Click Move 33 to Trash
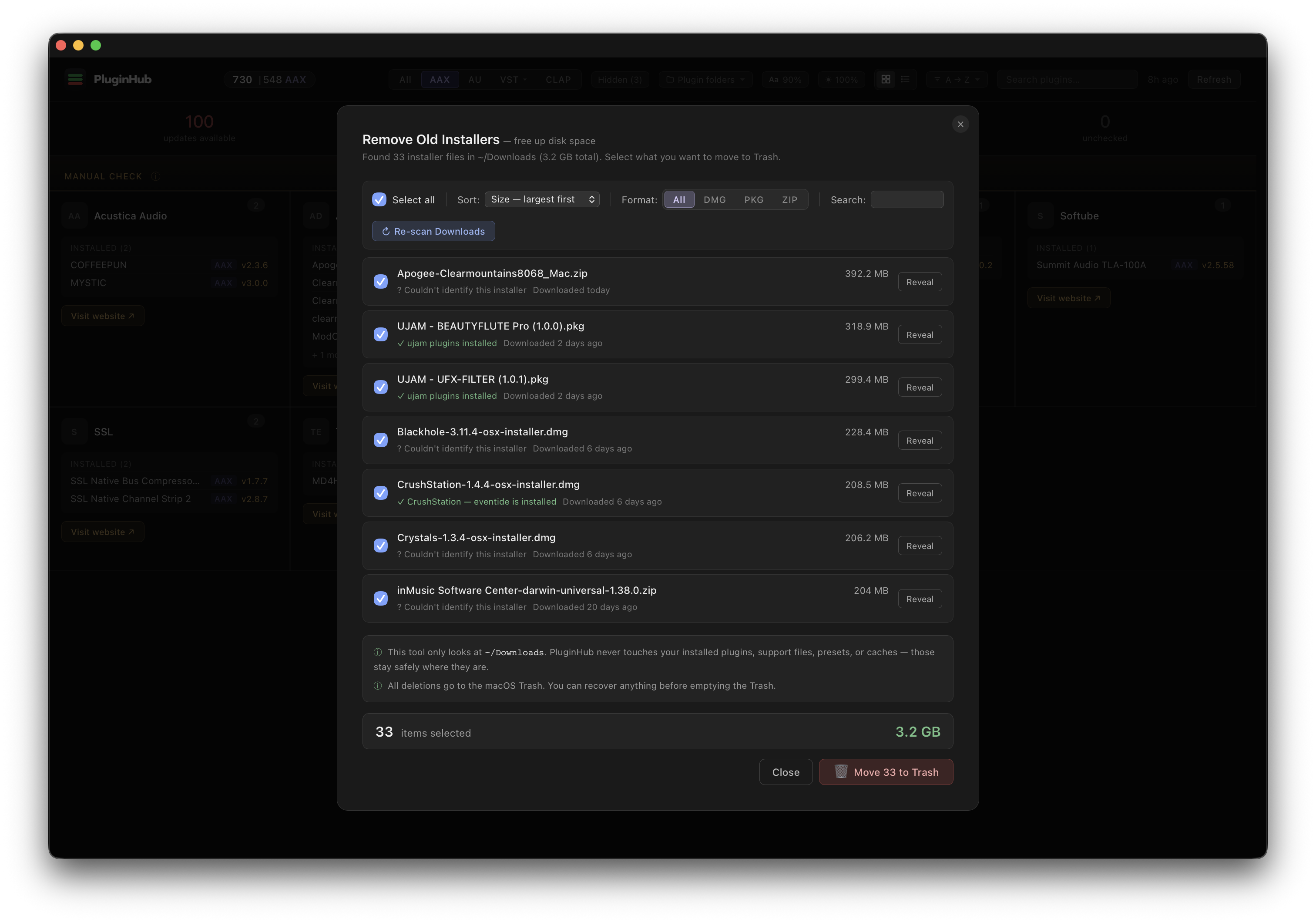The height and width of the screenshot is (923, 1316). click(x=886, y=772)
